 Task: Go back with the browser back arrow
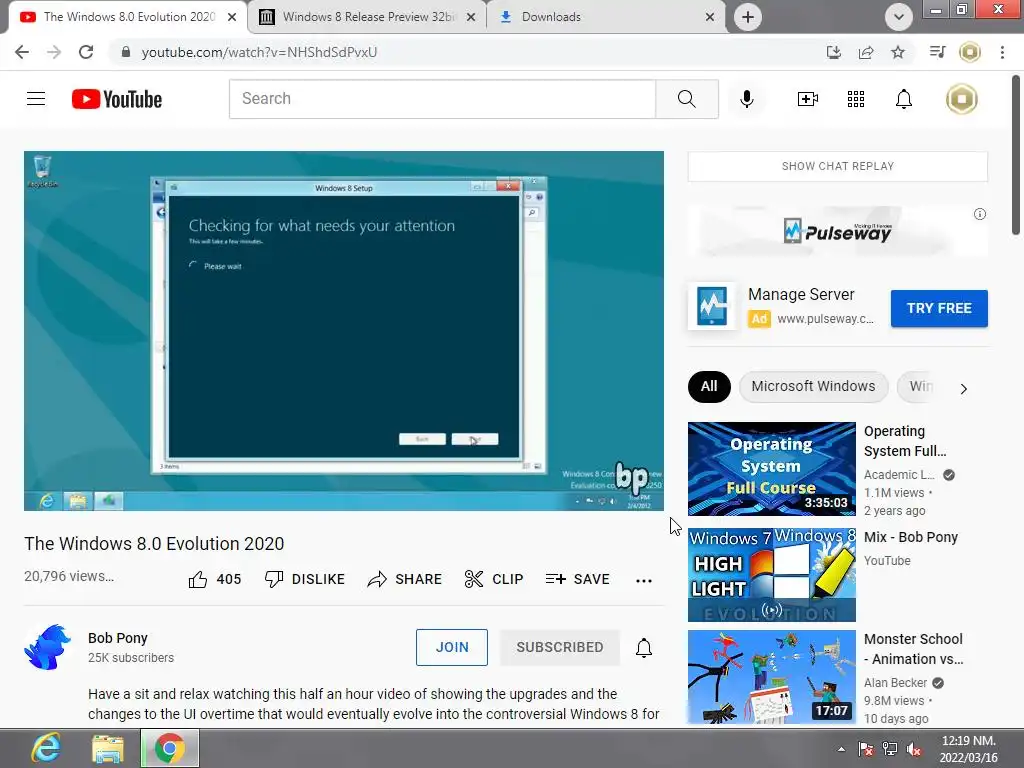pyautogui.click(x=22, y=52)
